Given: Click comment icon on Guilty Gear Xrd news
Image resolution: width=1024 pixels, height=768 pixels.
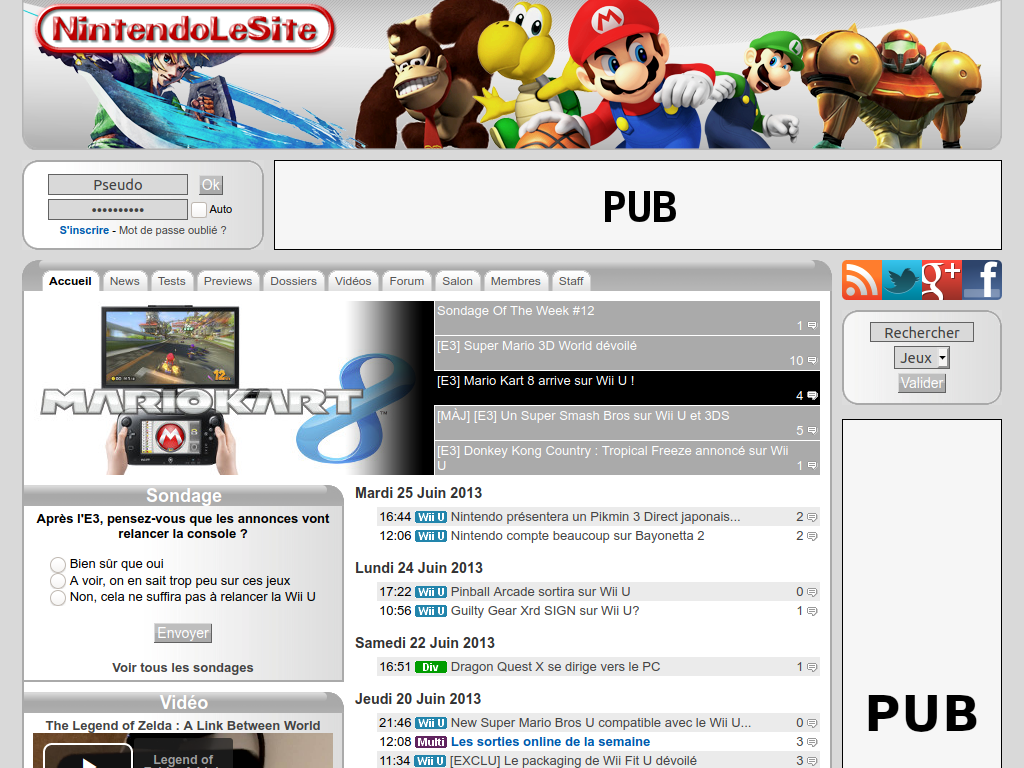Looking at the screenshot, I should 812,611.
